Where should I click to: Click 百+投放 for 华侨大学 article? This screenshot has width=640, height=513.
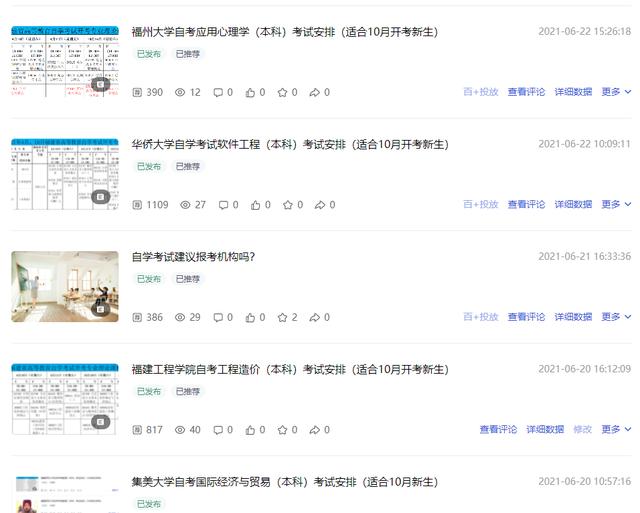pyautogui.click(x=481, y=204)
